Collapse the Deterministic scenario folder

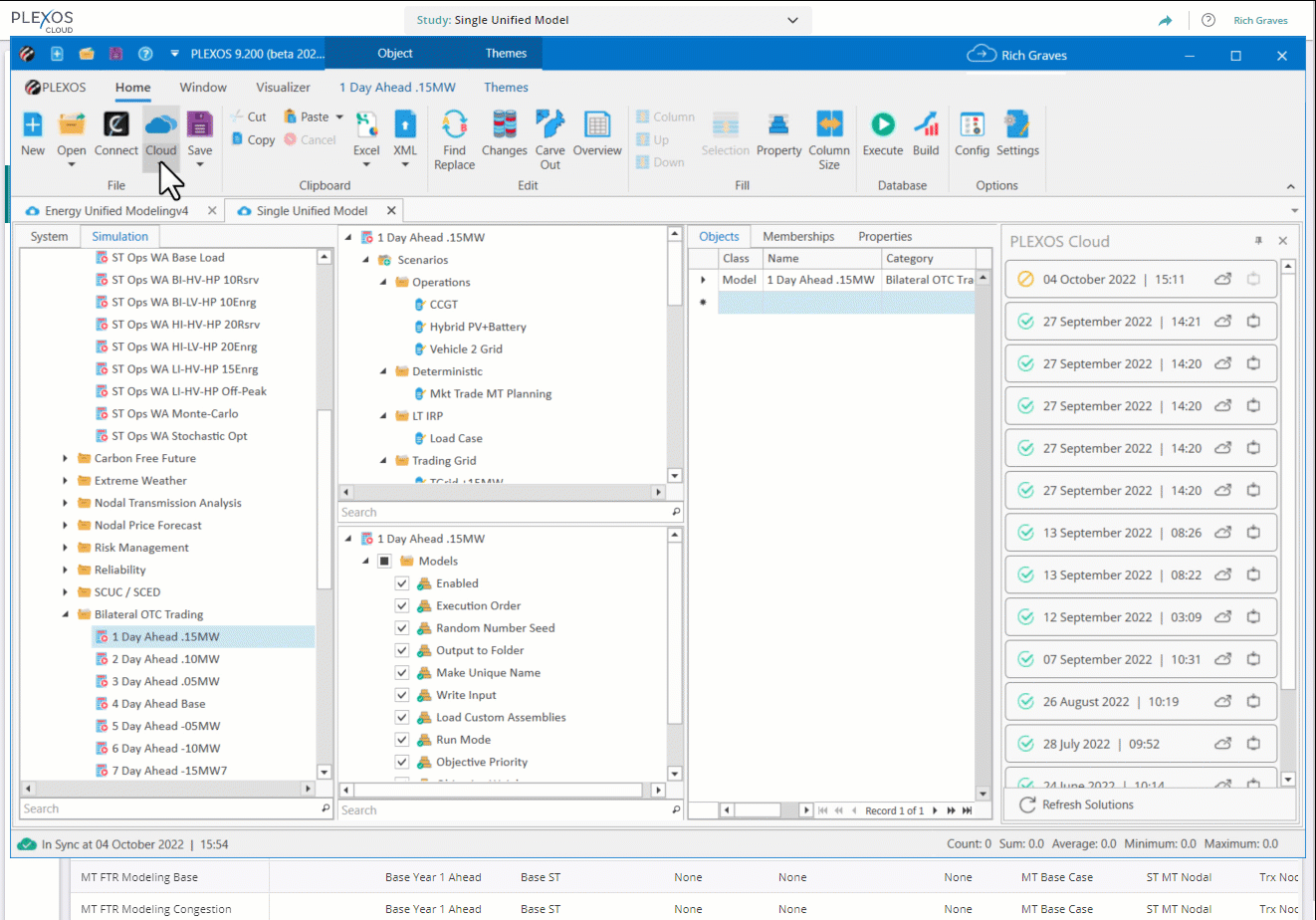click(383, 371)
